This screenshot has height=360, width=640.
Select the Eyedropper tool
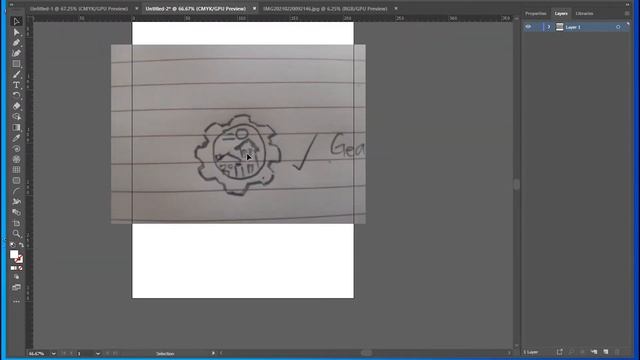(16, 138)
